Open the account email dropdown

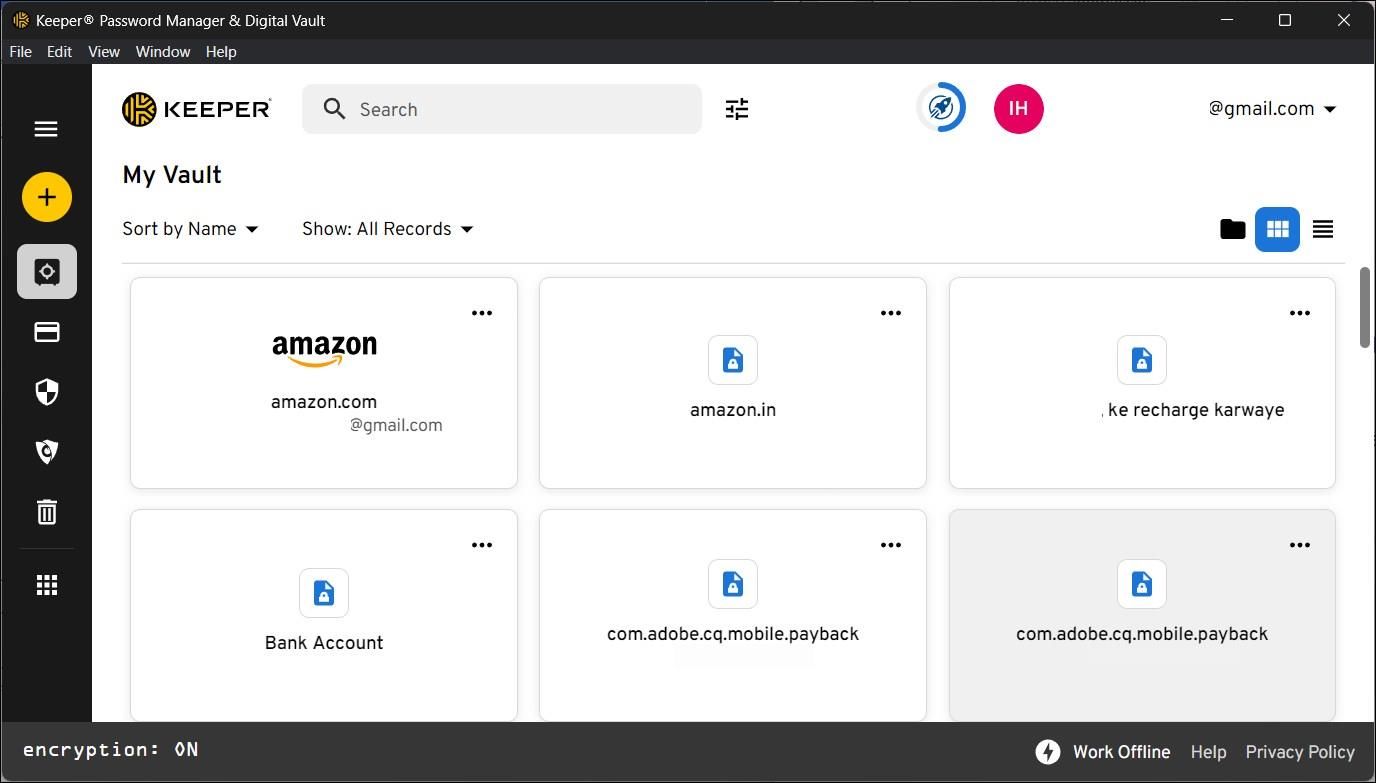[x=1272, y=109]
